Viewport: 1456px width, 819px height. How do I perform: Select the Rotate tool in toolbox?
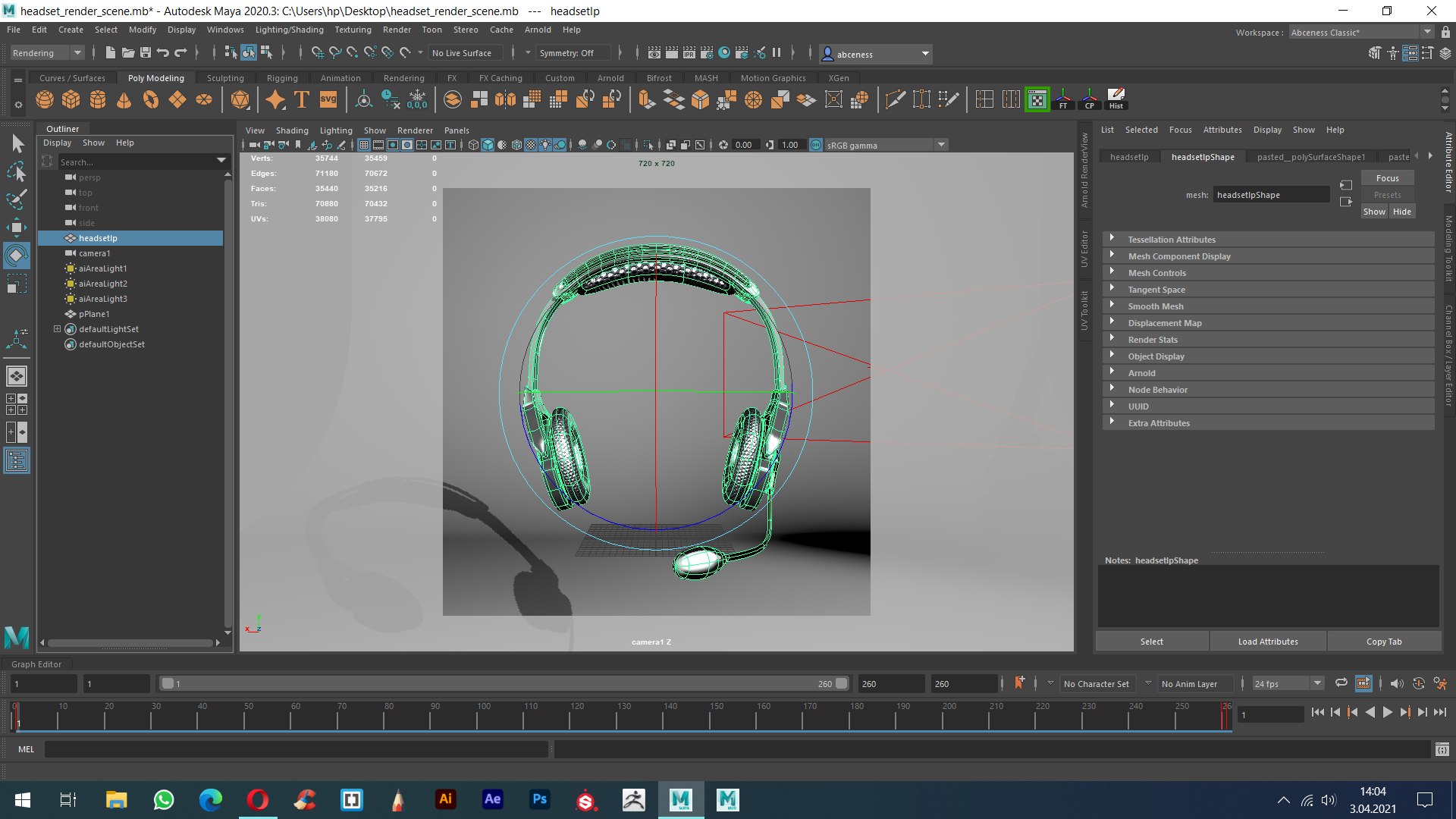[17, 256]
